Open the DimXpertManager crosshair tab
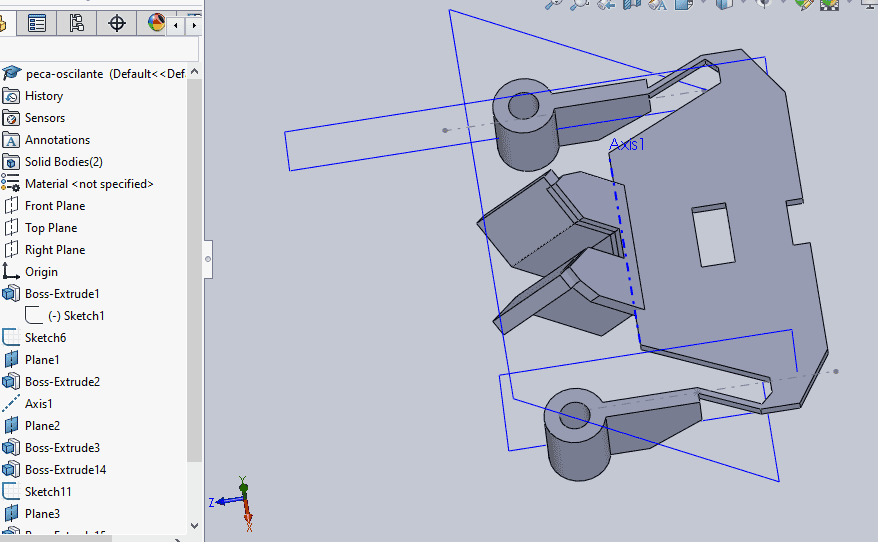The image size is (878, 542). 117,23
